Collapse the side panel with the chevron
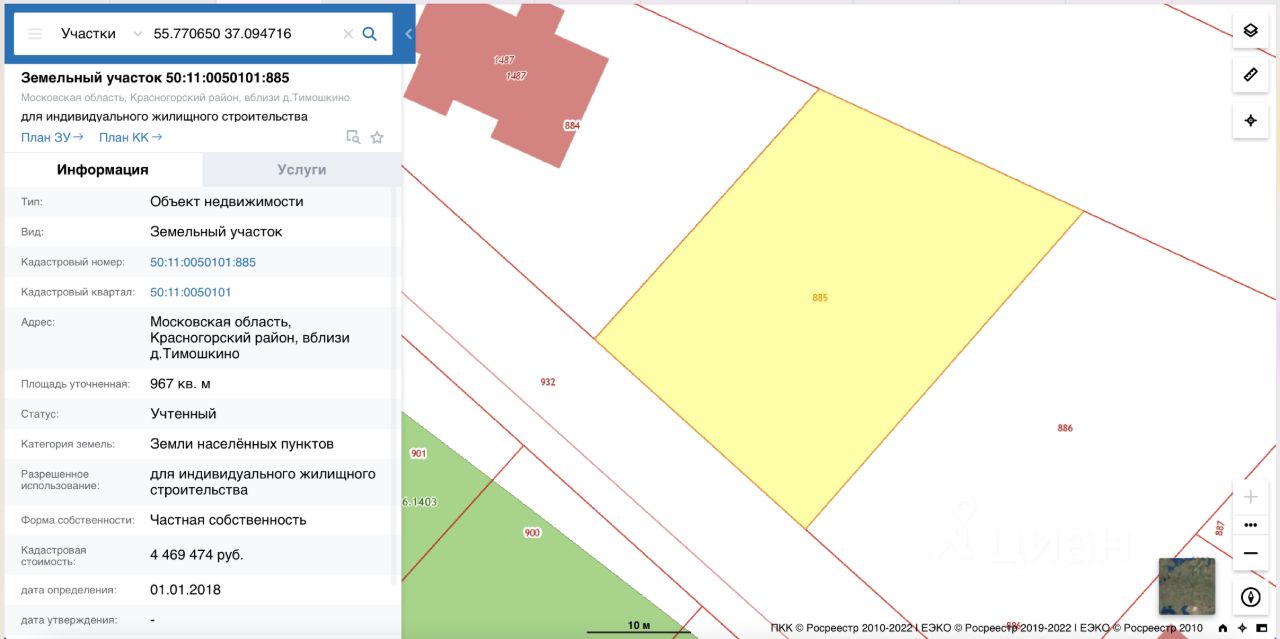Screen dimensions: 1280x639 pyautogui.click(x=408, y=33)
